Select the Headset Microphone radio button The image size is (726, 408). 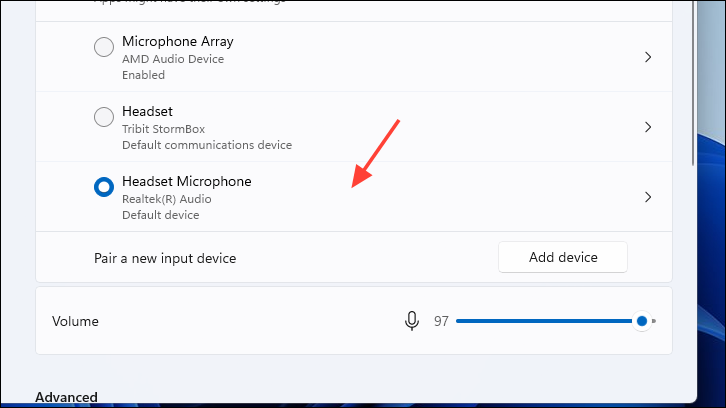point(103,187)
